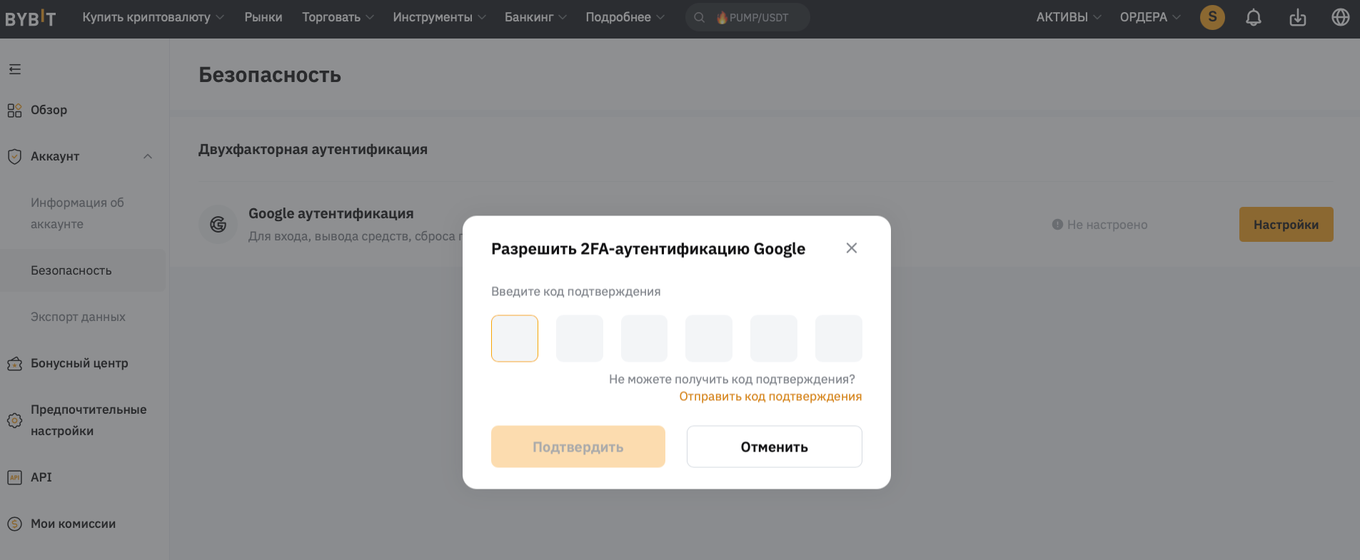
Task: Focus the second verification code box
Action: [580, 338]
